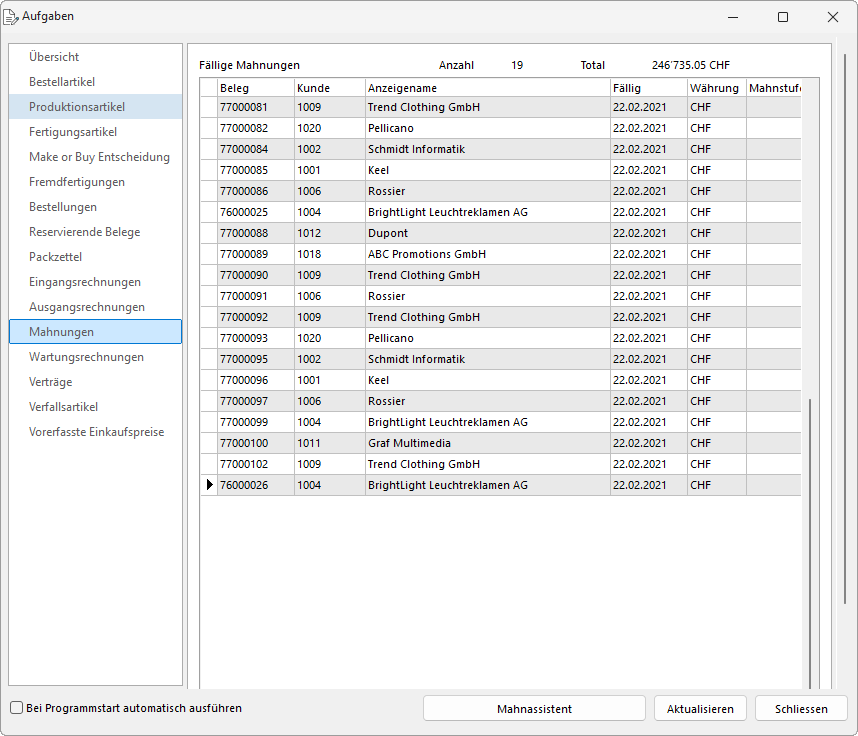
Task: Click the Fällig column header
Action: tap(647, 88)
